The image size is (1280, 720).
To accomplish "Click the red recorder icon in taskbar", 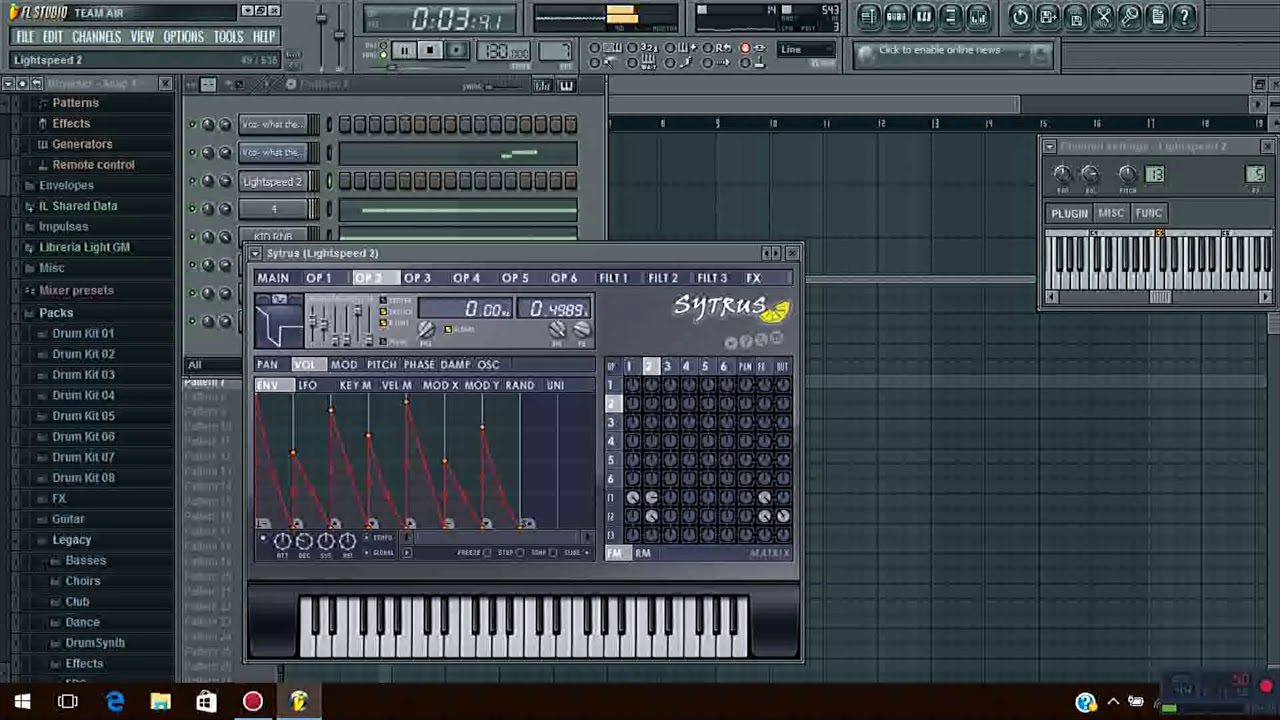I will pyautogui.click(x=252, y=702).
